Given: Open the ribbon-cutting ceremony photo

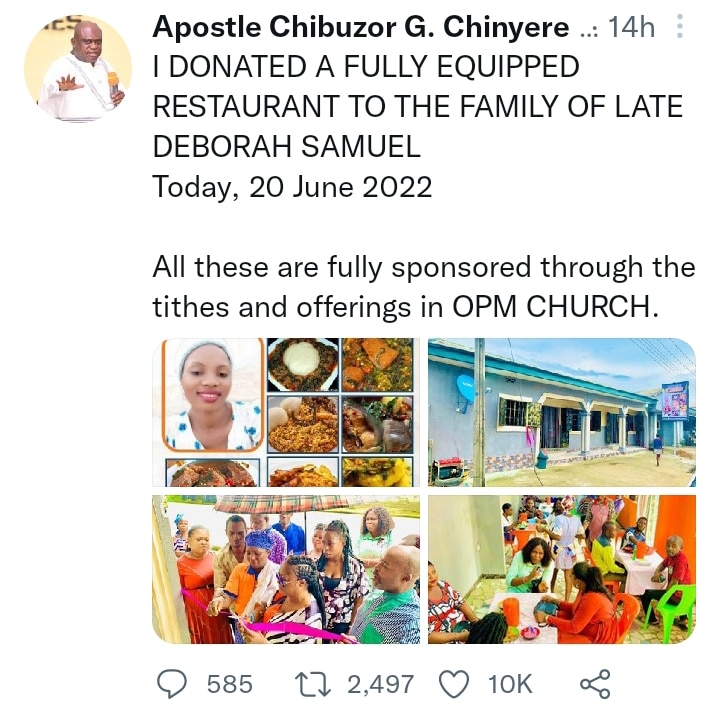Looking at the screenshot, I should pyautogui.click(x=288, y=568).
